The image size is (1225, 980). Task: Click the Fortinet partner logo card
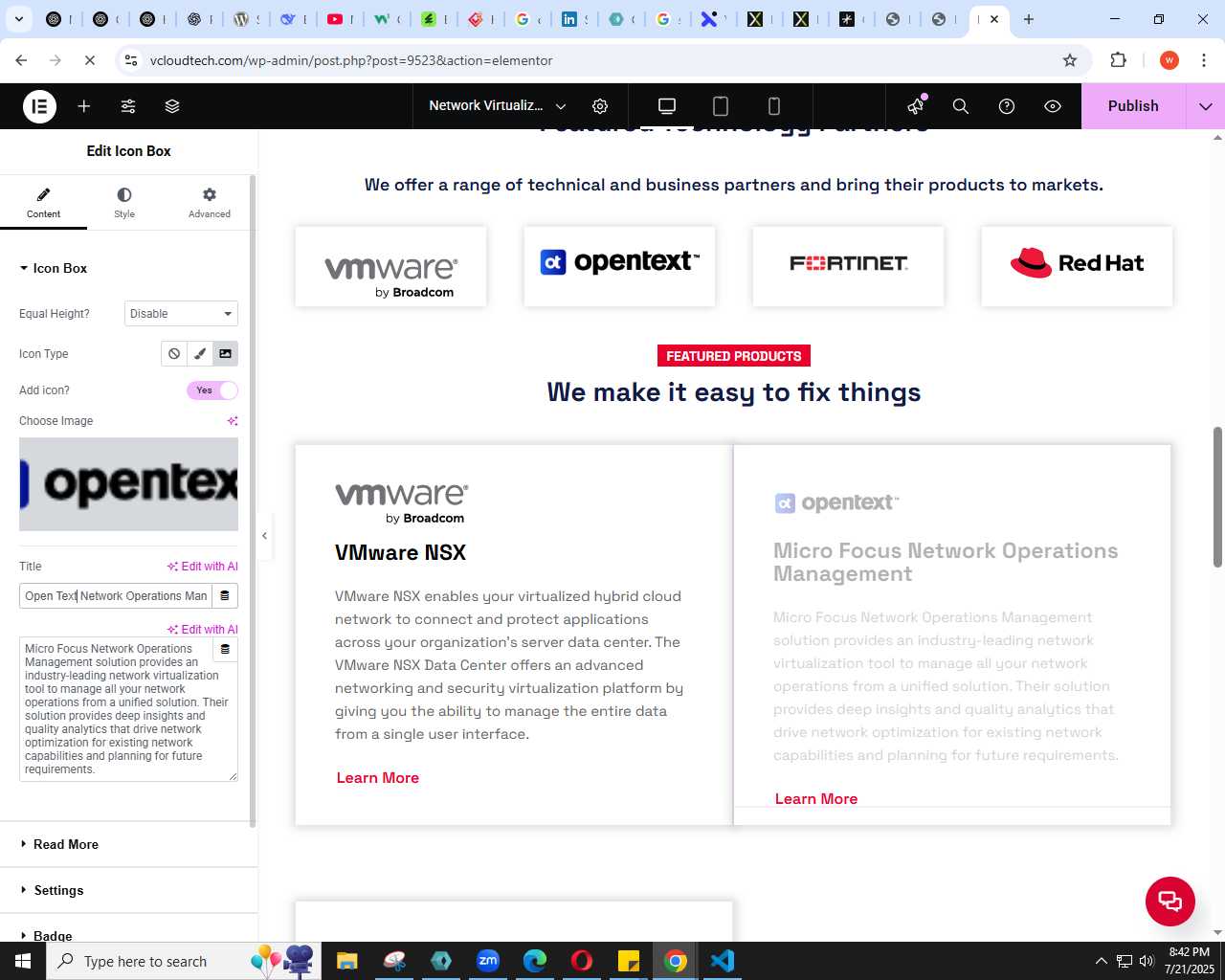848,267
